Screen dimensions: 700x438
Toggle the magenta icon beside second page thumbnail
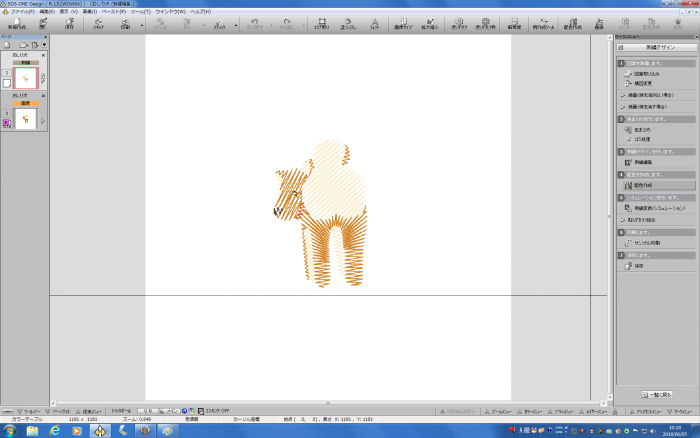pyautogui.click(x=6, y=122)
